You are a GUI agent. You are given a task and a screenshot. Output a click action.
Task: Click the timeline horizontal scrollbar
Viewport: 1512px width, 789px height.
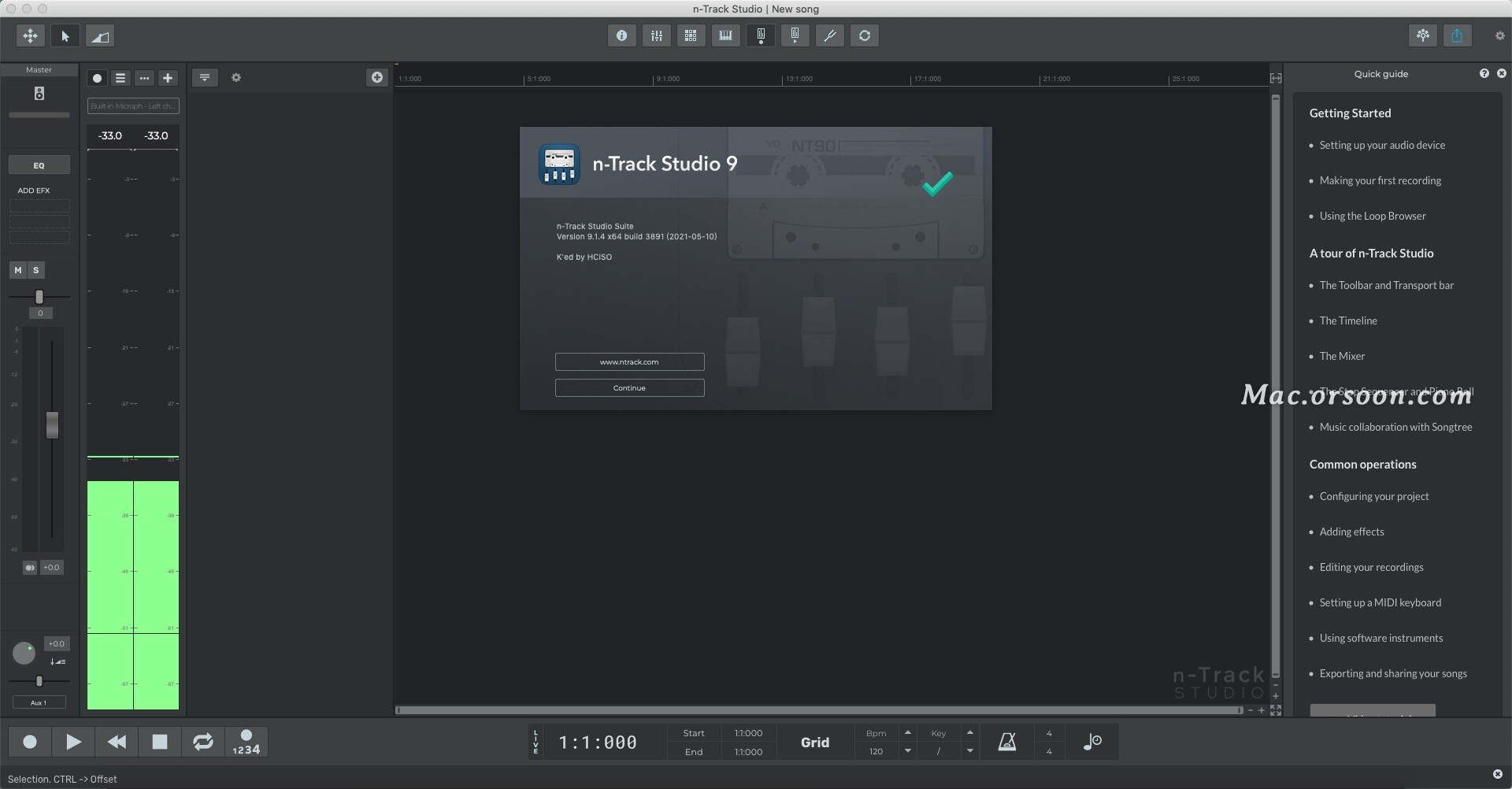[819, 710]
